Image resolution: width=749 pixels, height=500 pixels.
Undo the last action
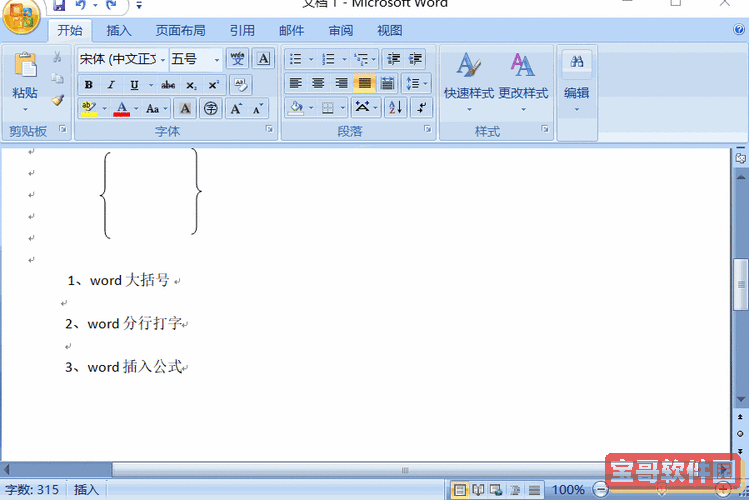tap(80, 5)
